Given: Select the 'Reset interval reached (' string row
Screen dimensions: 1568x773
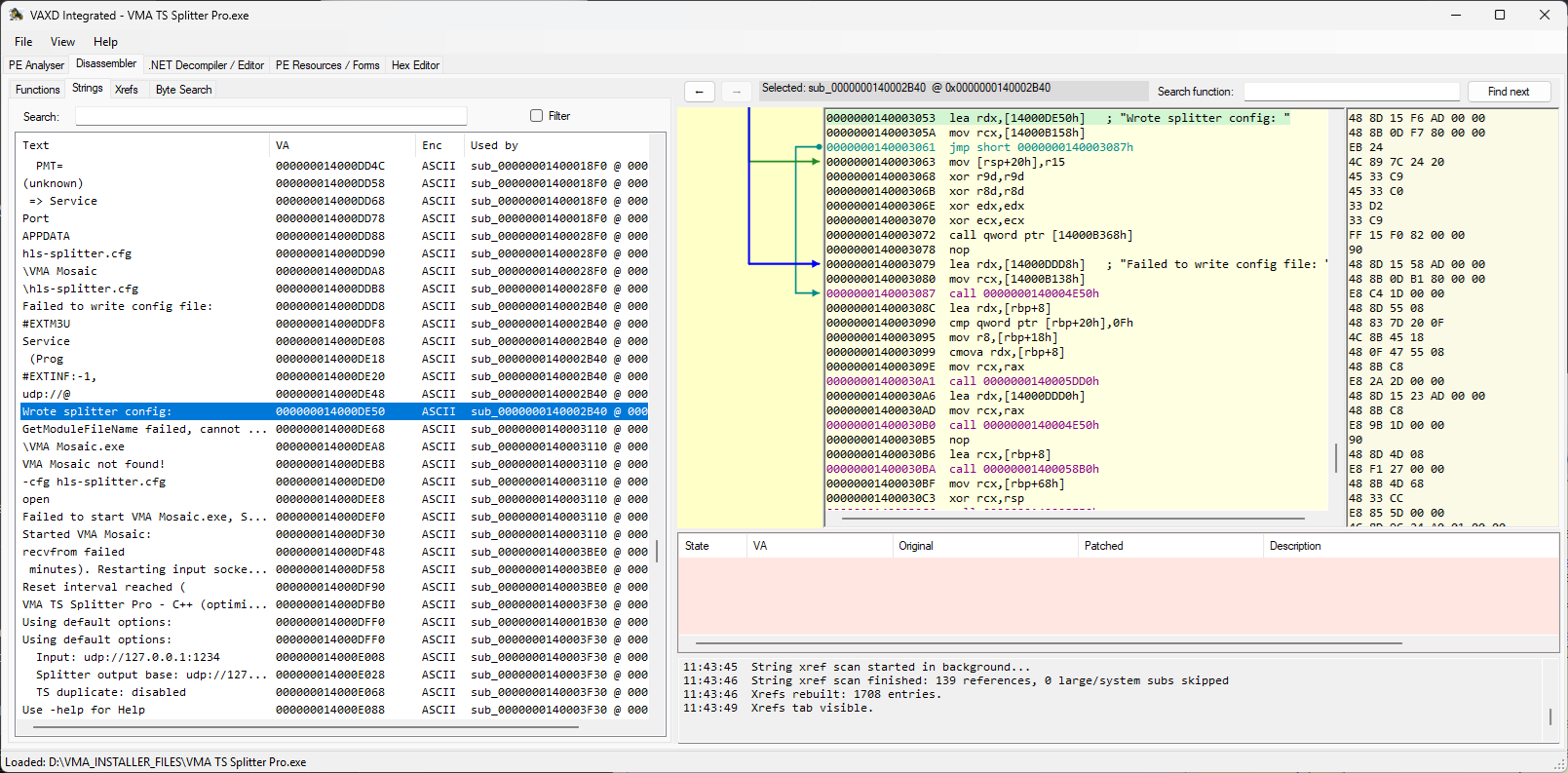Looking at the screenshot, I should coord(334,587).
